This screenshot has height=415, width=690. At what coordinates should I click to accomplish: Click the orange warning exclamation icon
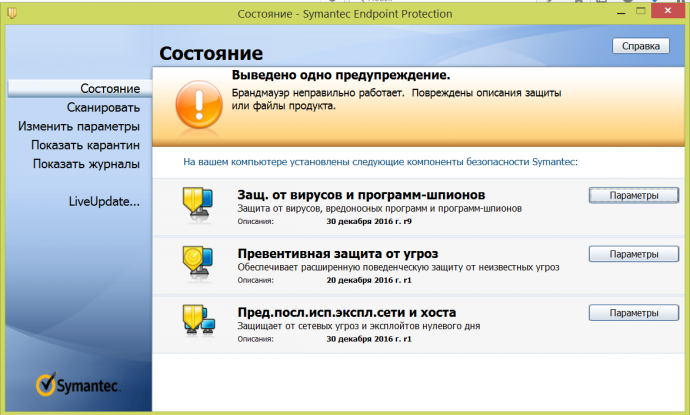199,104
